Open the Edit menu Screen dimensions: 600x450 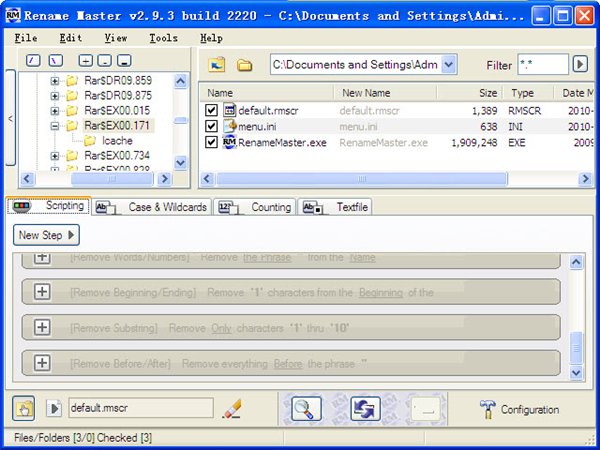(71, 38)
